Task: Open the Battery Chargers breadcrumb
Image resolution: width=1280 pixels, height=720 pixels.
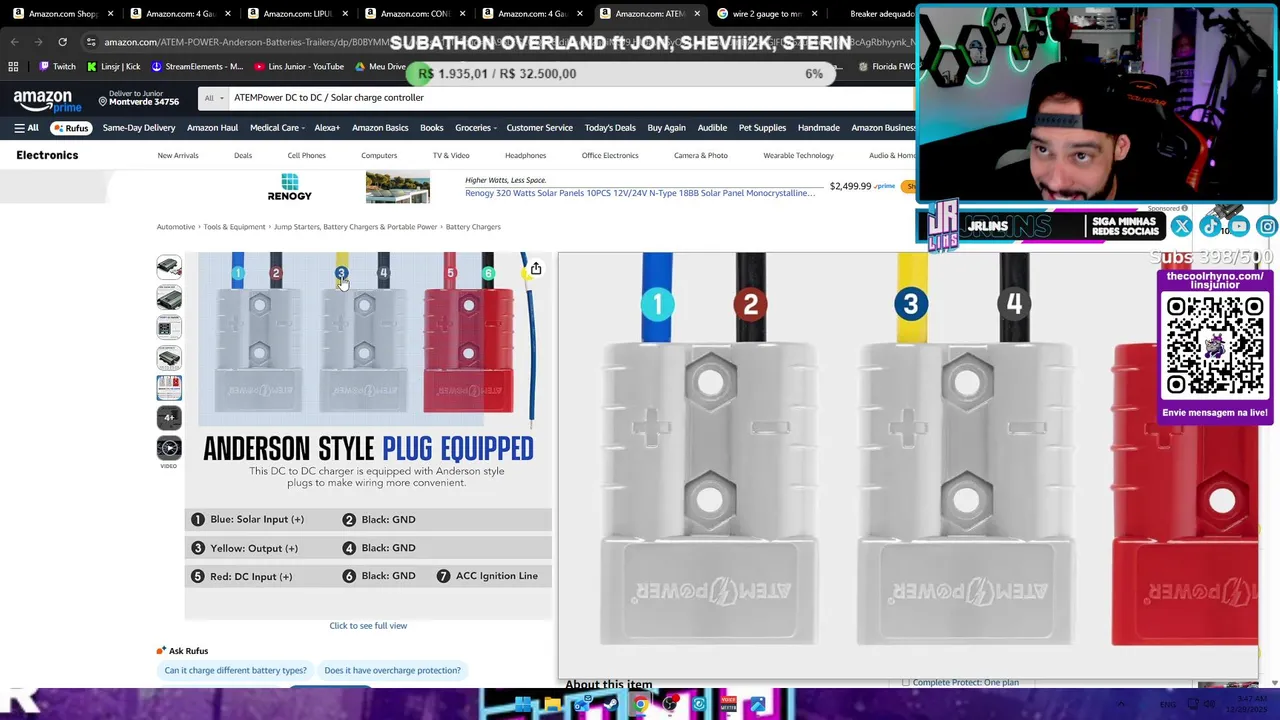Action: pyautogui.click(x=473, y=227)
